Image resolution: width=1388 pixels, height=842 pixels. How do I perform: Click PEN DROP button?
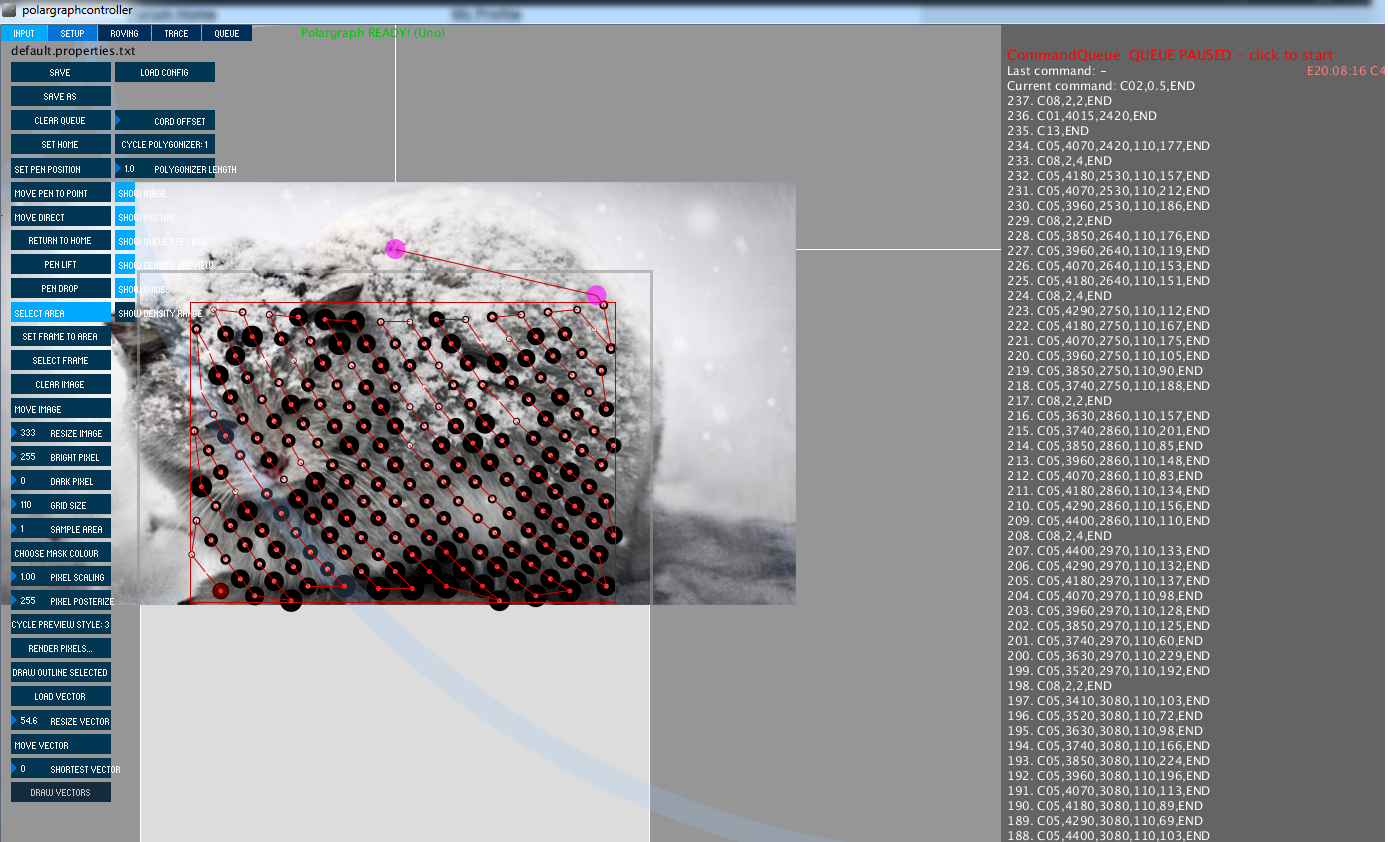coord(61,288)
